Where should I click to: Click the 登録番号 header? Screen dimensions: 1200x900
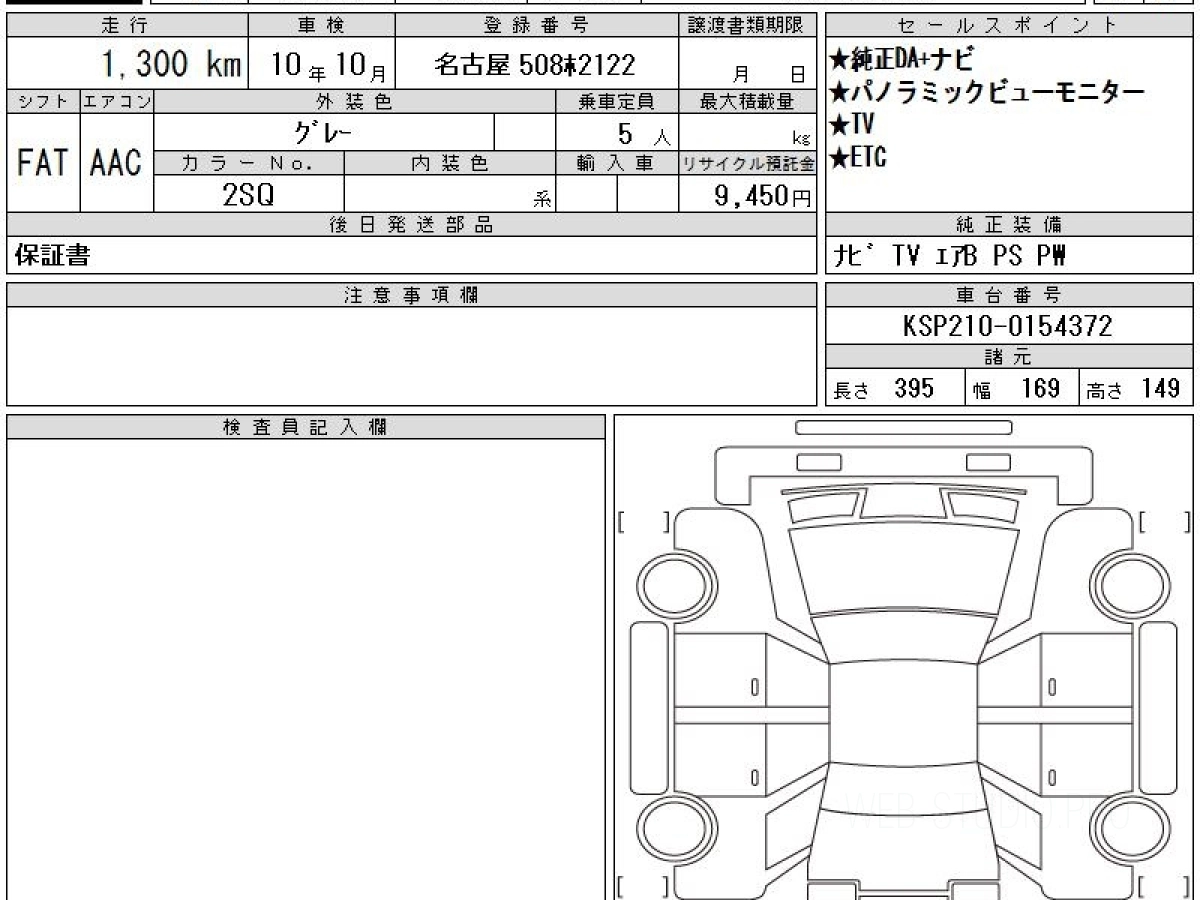(537, 26)
